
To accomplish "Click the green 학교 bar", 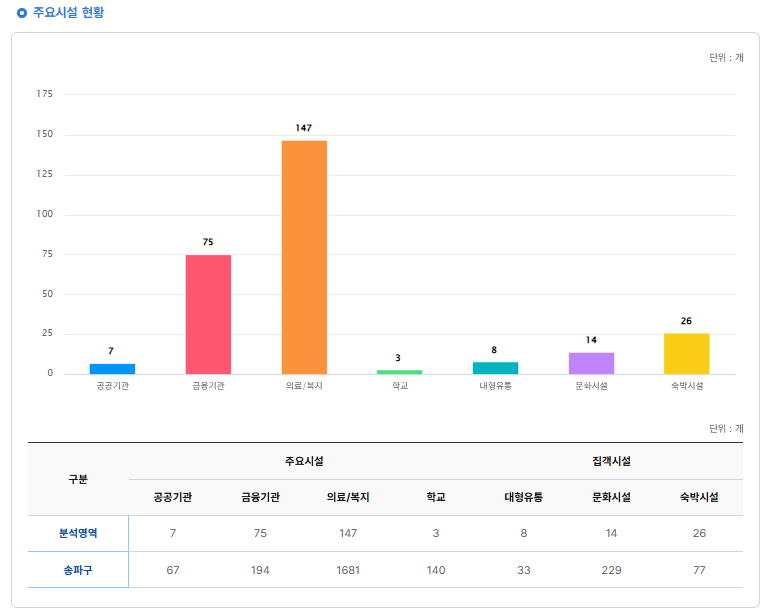I will [x=400, y=372].
